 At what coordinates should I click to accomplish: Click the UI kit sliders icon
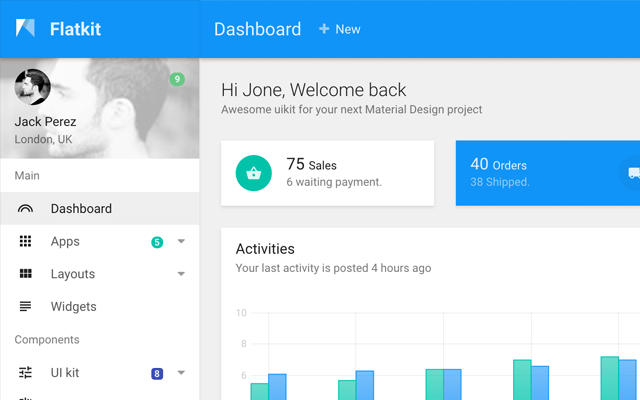26,373
